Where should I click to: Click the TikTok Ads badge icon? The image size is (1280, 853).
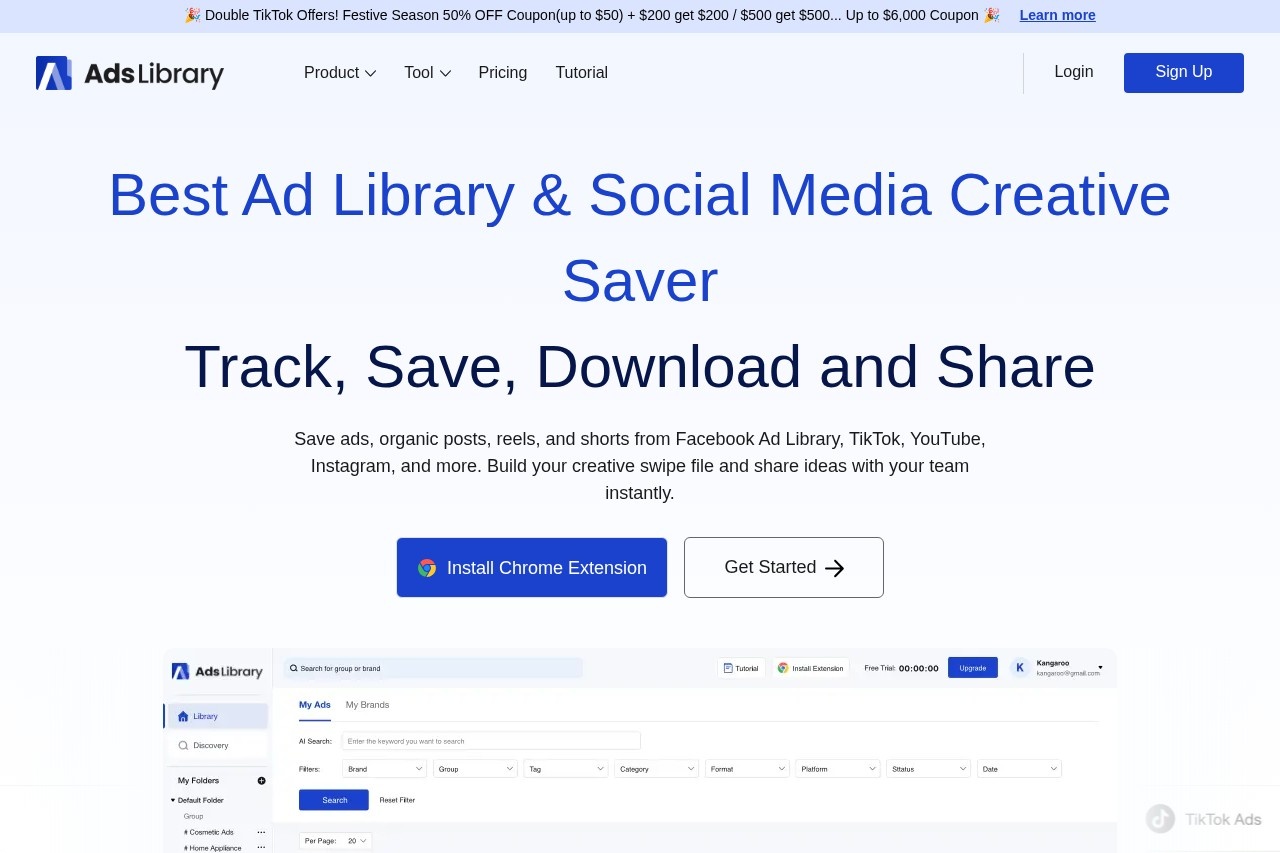coord(1160,819)
